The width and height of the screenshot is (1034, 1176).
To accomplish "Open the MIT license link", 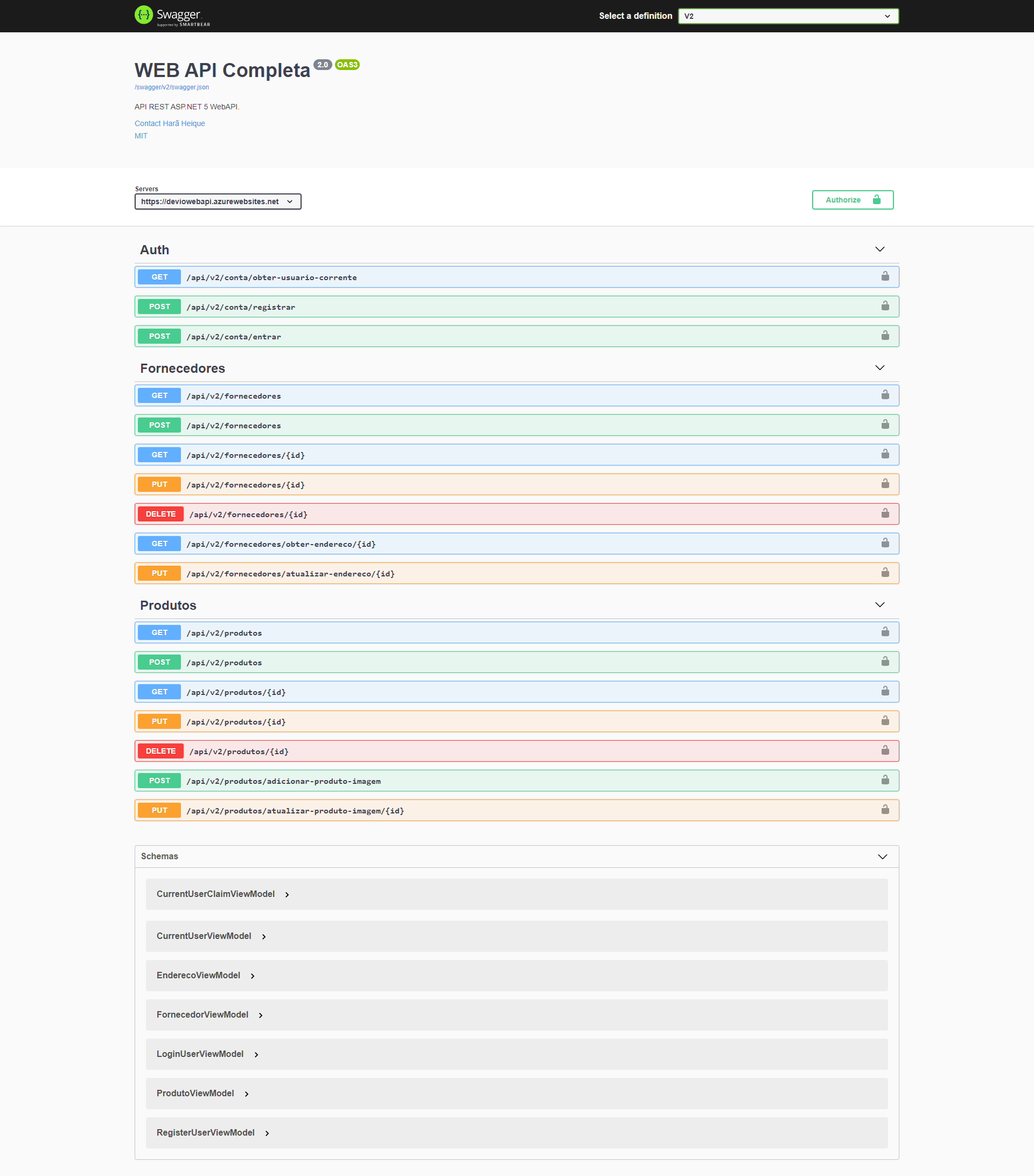I will click(141, 136).
